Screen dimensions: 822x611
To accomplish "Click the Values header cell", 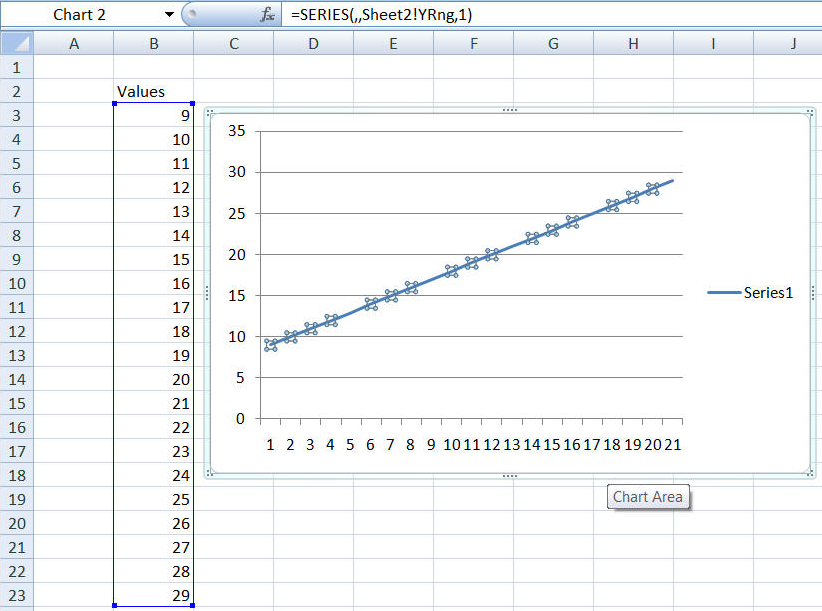I will pyautogui.click(x=153, y=91).
